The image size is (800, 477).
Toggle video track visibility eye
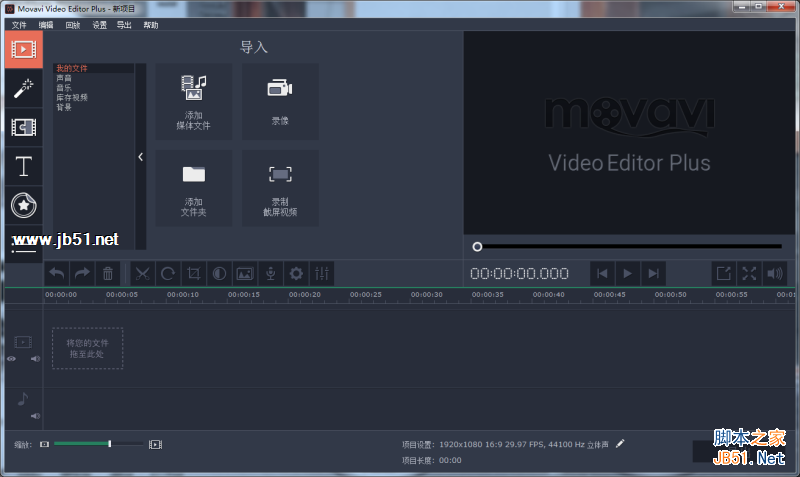[11, 359]
